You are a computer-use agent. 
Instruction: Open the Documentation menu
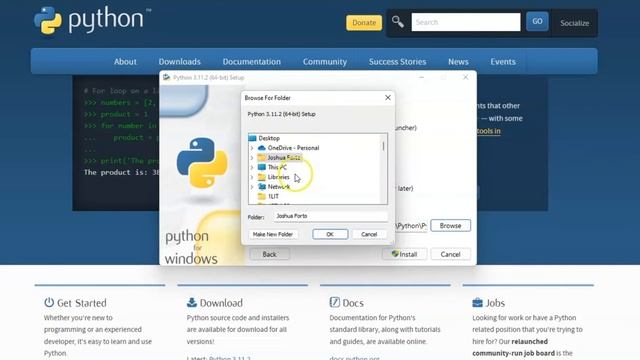[x=251, y=62]
